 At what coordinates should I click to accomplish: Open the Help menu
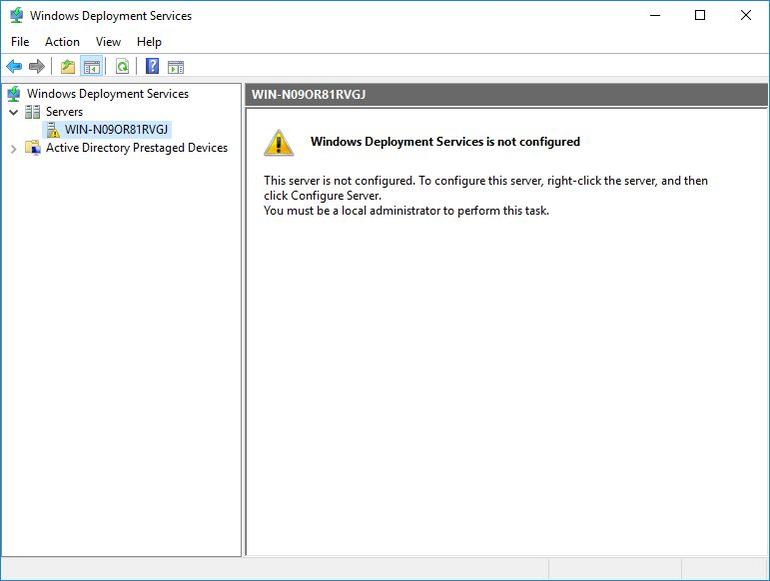[149, 42]
